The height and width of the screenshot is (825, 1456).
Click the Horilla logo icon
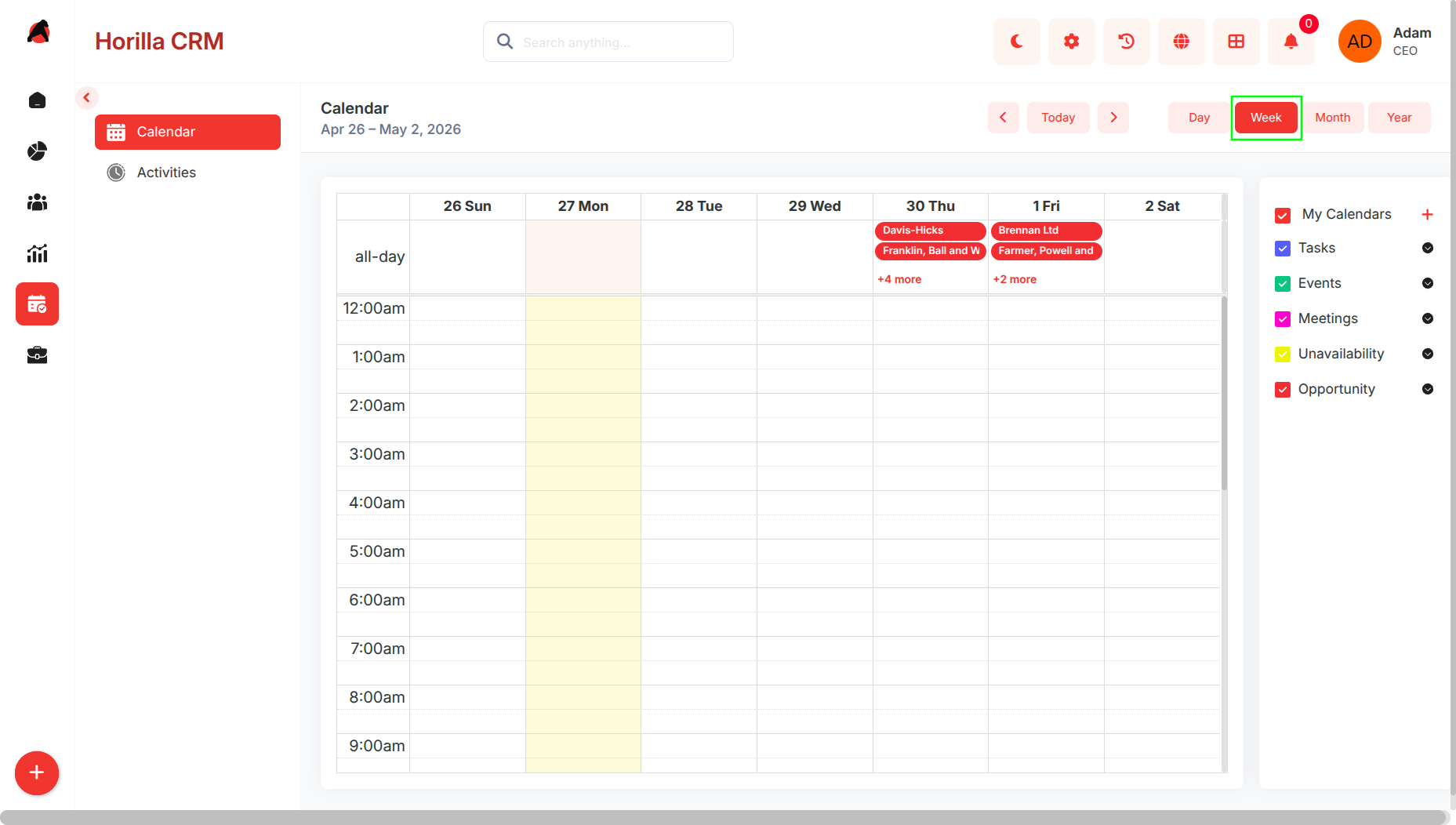[x=38, y=32]
